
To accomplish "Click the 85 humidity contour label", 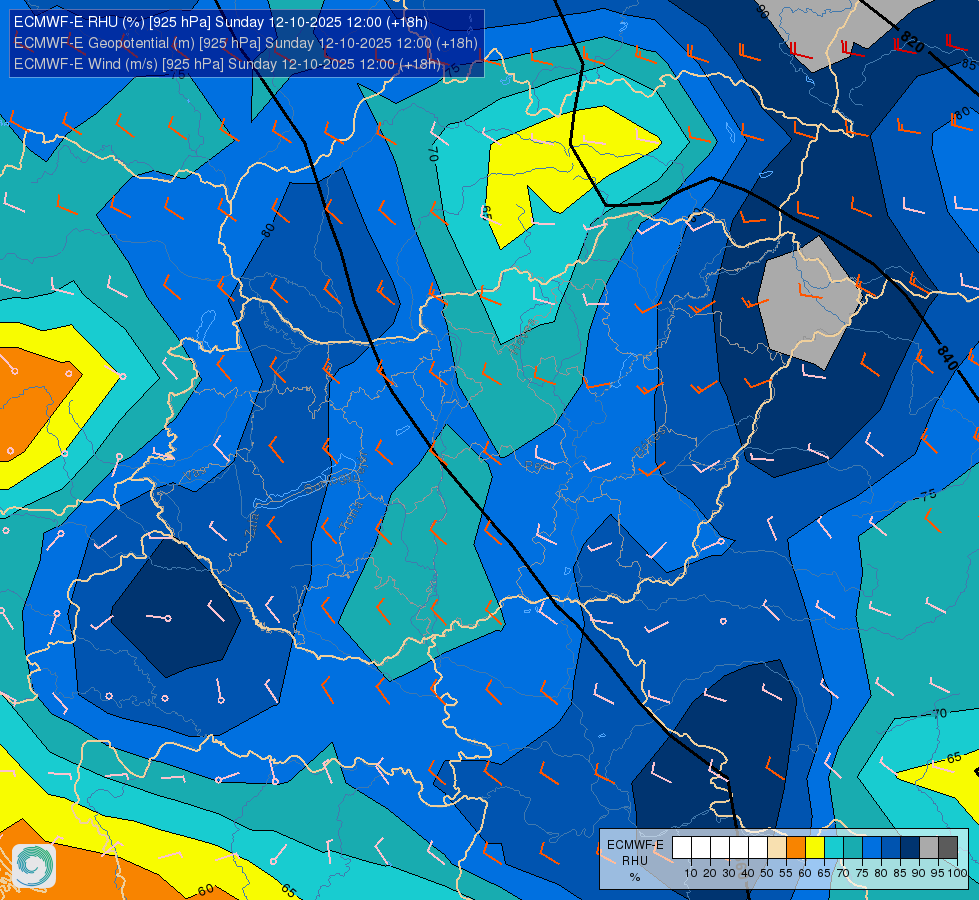I will pyautogui.click(x=968, y=63).
